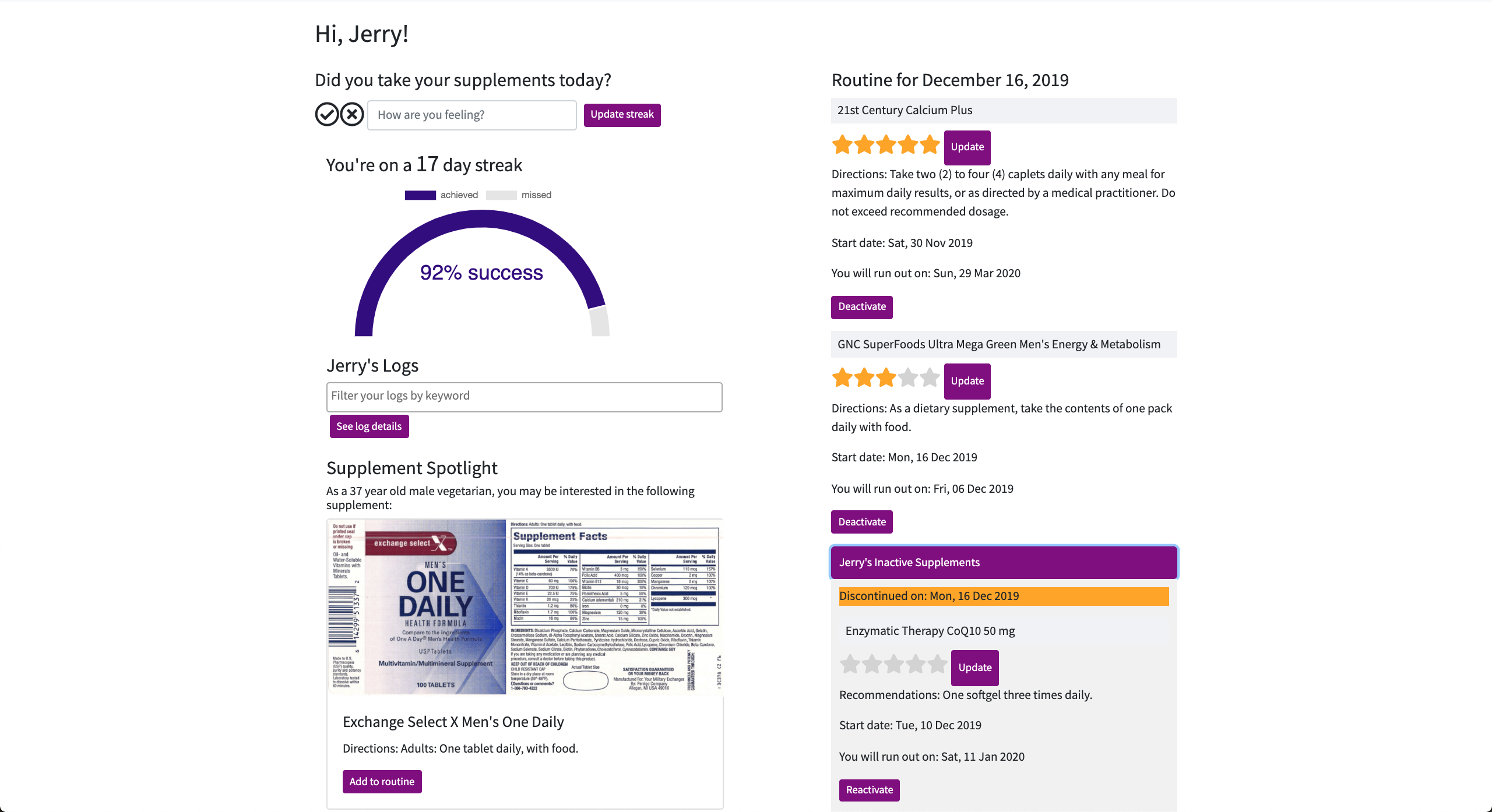Screen dimensions: 1492x812
Task: Give Enzymatic Therapy CoQ10 three stars
Action: click(893, 664)
